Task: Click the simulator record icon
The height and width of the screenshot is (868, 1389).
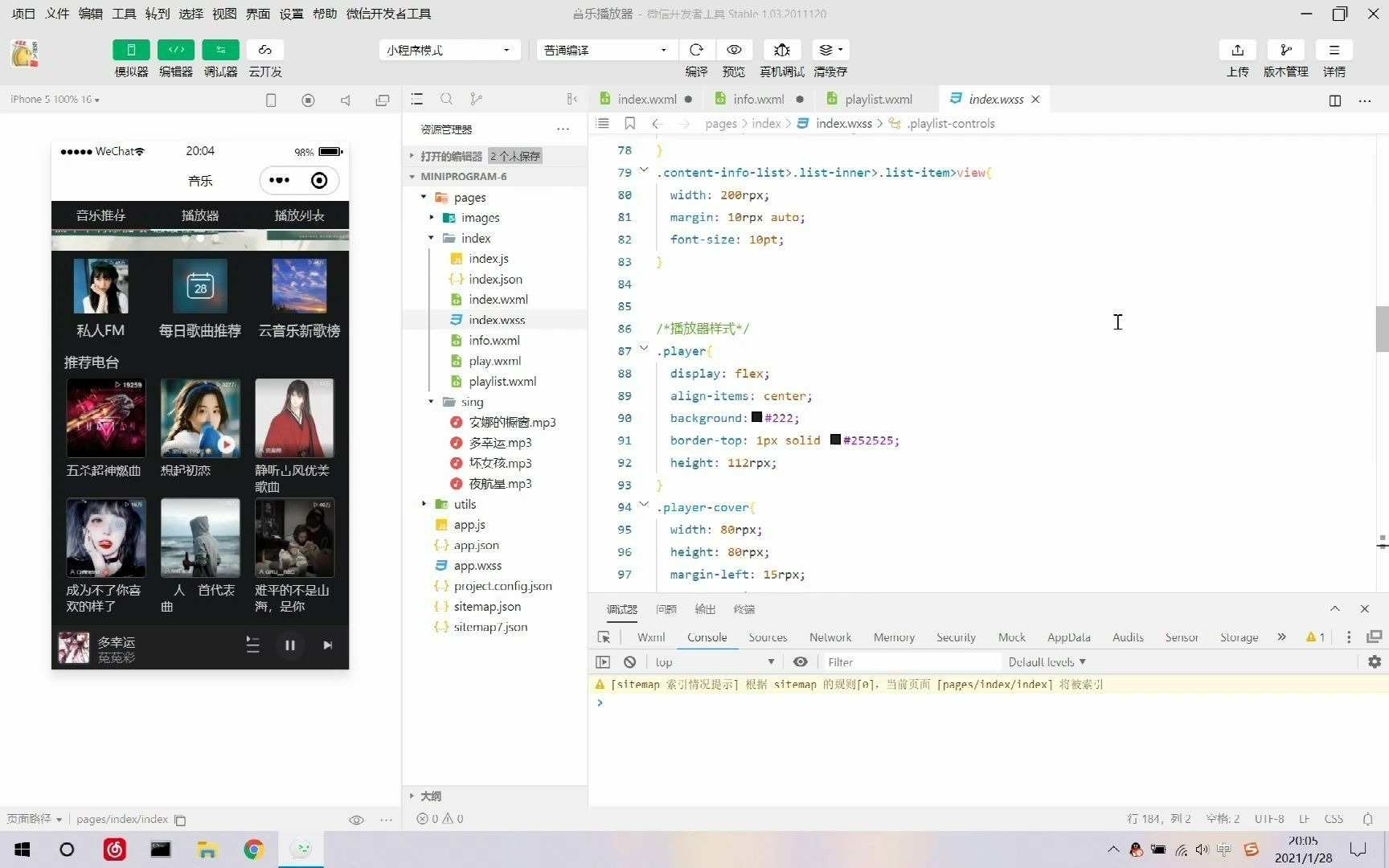Action: click(308, 100)
